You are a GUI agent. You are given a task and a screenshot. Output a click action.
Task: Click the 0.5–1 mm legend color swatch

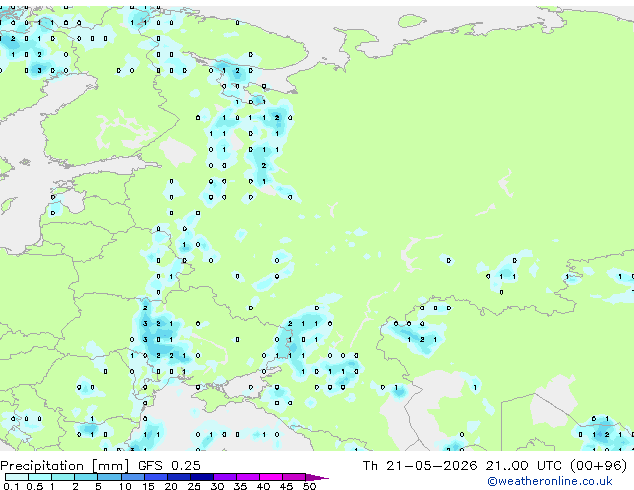coord(40,477)
